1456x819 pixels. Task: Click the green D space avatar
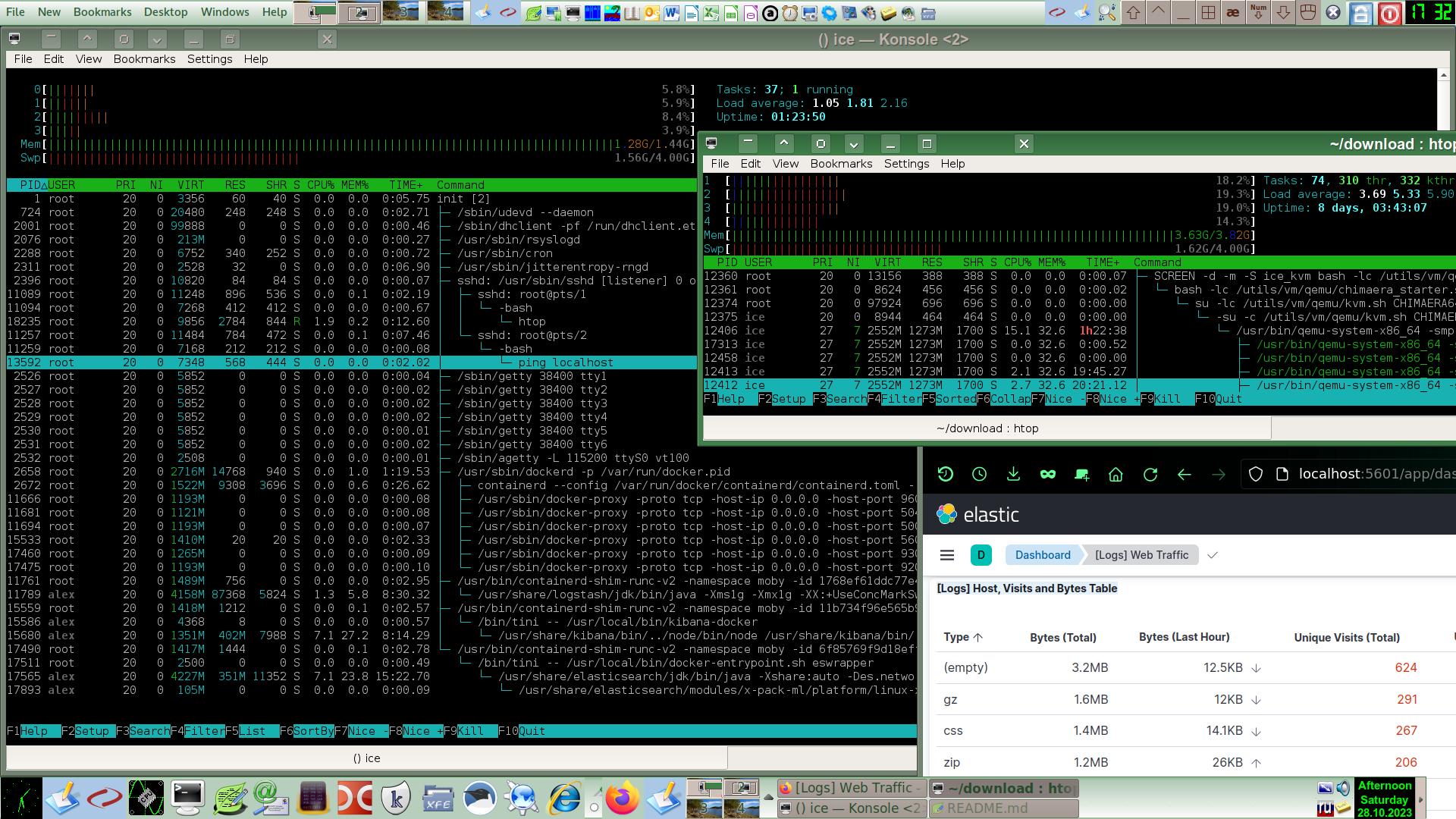click(981, 555)
